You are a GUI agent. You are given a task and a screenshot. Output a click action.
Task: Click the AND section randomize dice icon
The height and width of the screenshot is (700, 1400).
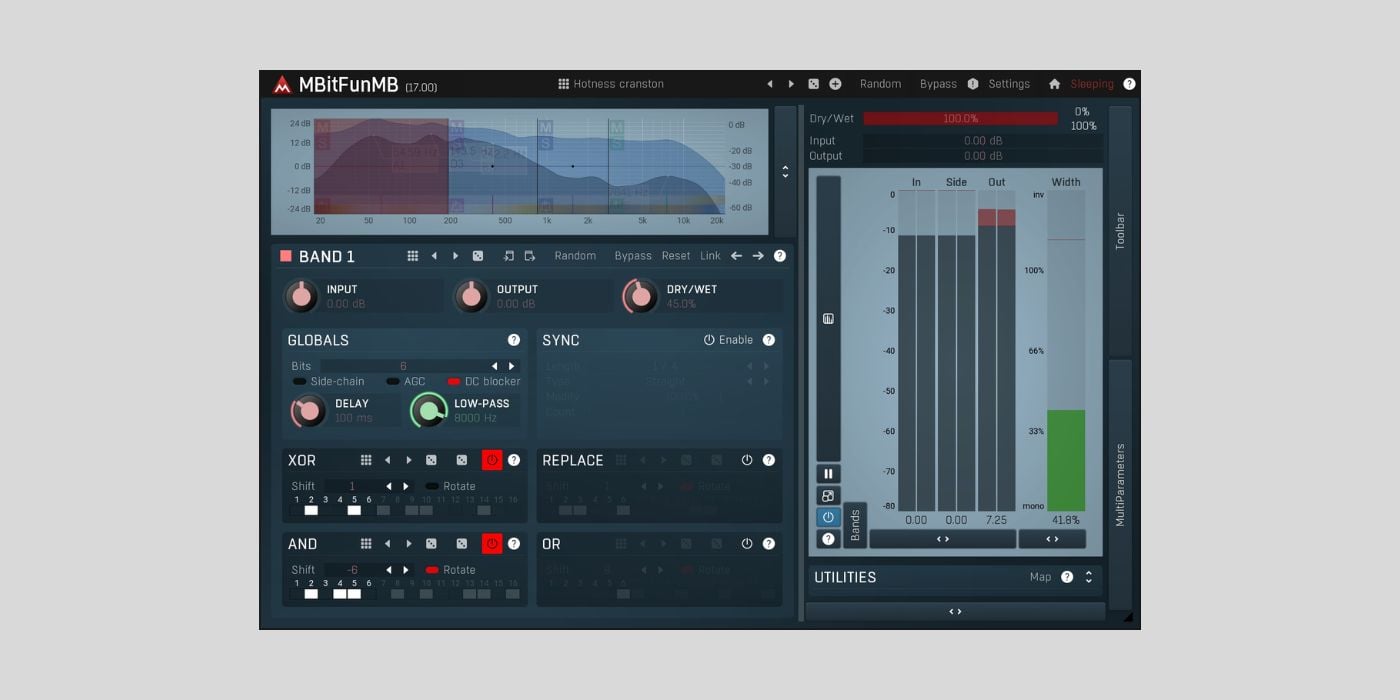click(431, 544)
